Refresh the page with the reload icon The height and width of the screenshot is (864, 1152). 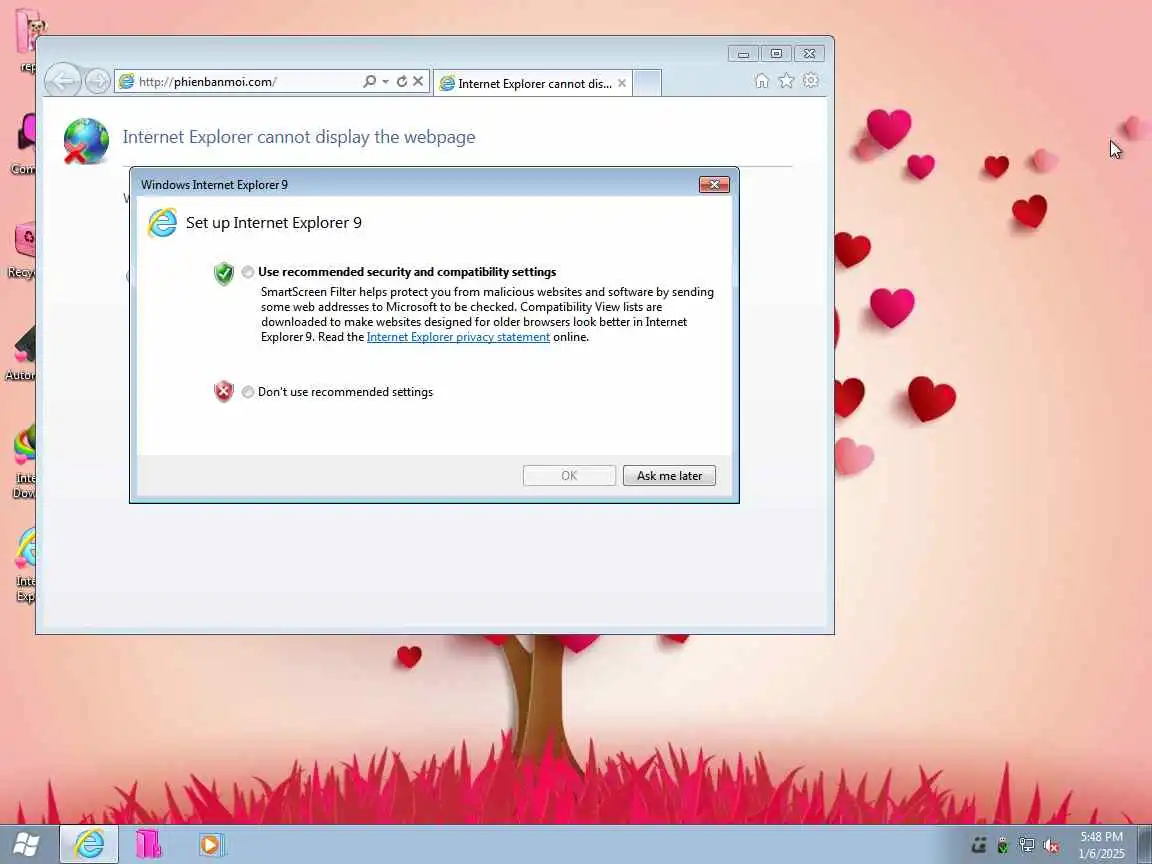(x=402, y=82)
